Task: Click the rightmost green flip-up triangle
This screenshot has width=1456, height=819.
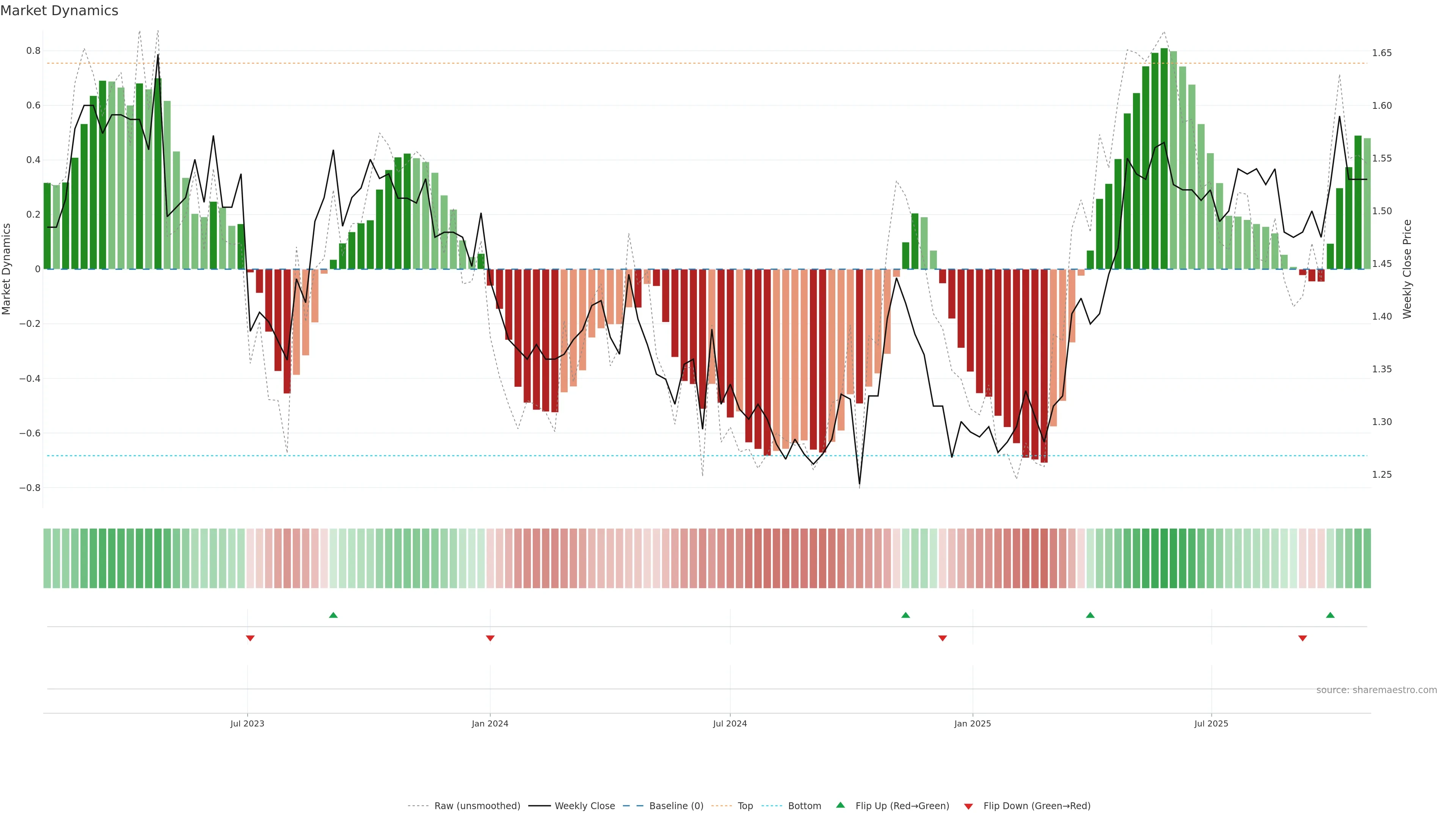Action: click(1330, 615)
